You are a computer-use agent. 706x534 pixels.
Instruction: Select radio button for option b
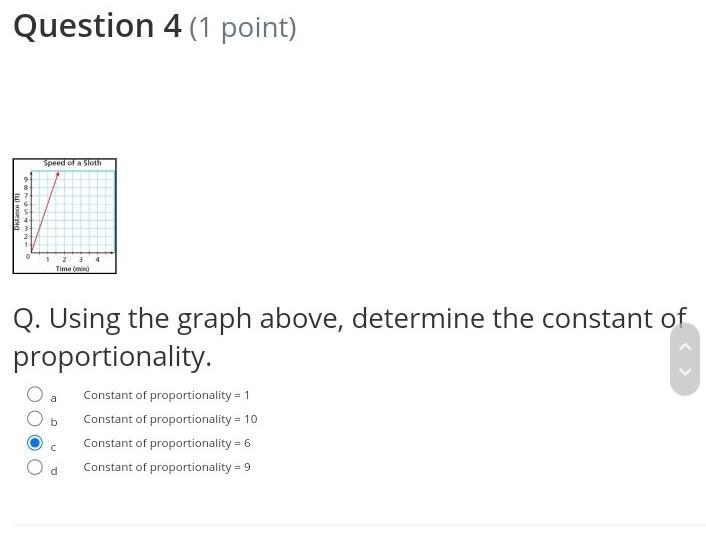(x=35, y=418)
